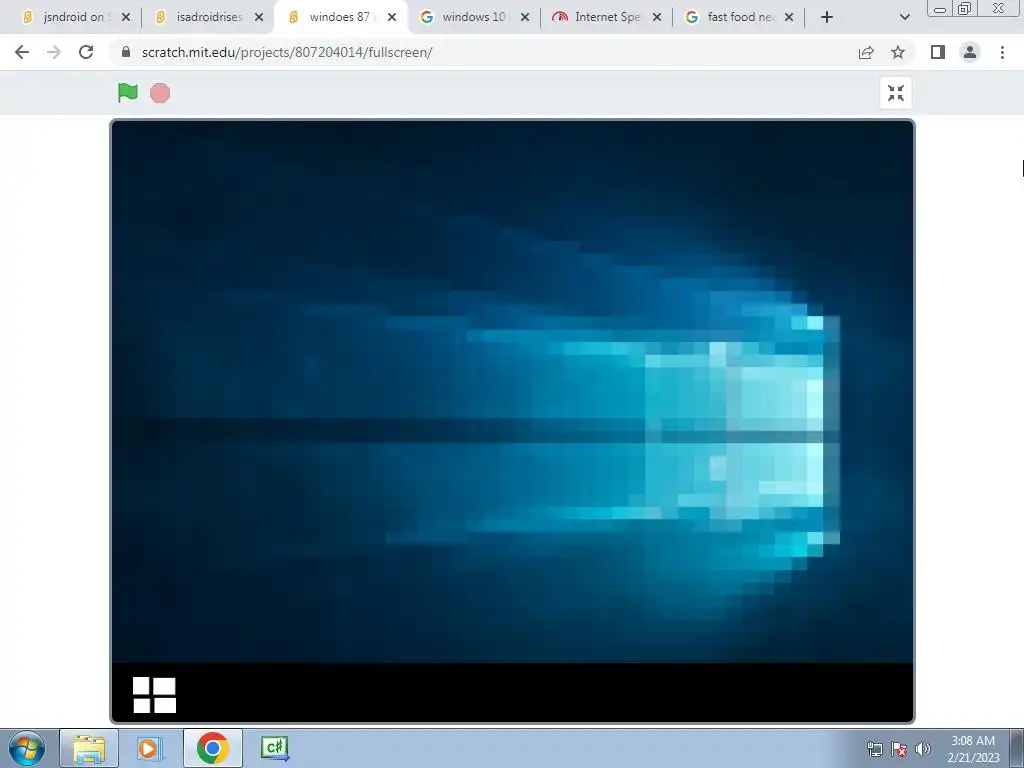Switch to the Internet Speed tab
Viewport: 1024px width, 768px height.
click(x=607, y=17)
